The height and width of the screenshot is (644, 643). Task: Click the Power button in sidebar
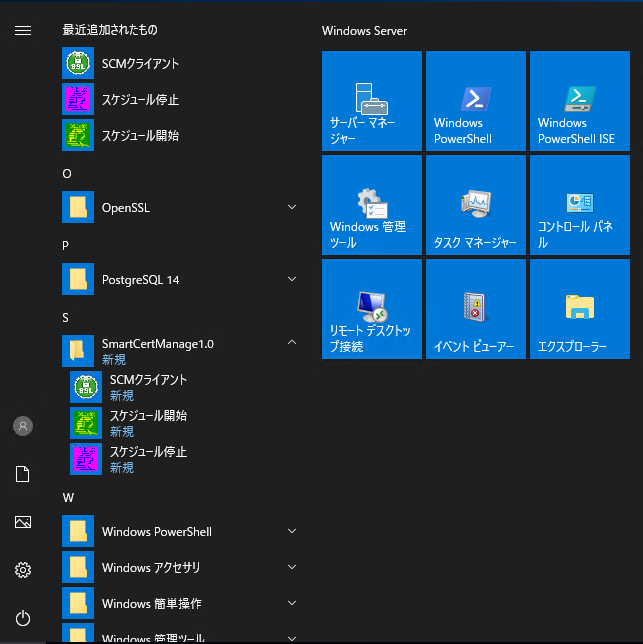coord(23,618)
